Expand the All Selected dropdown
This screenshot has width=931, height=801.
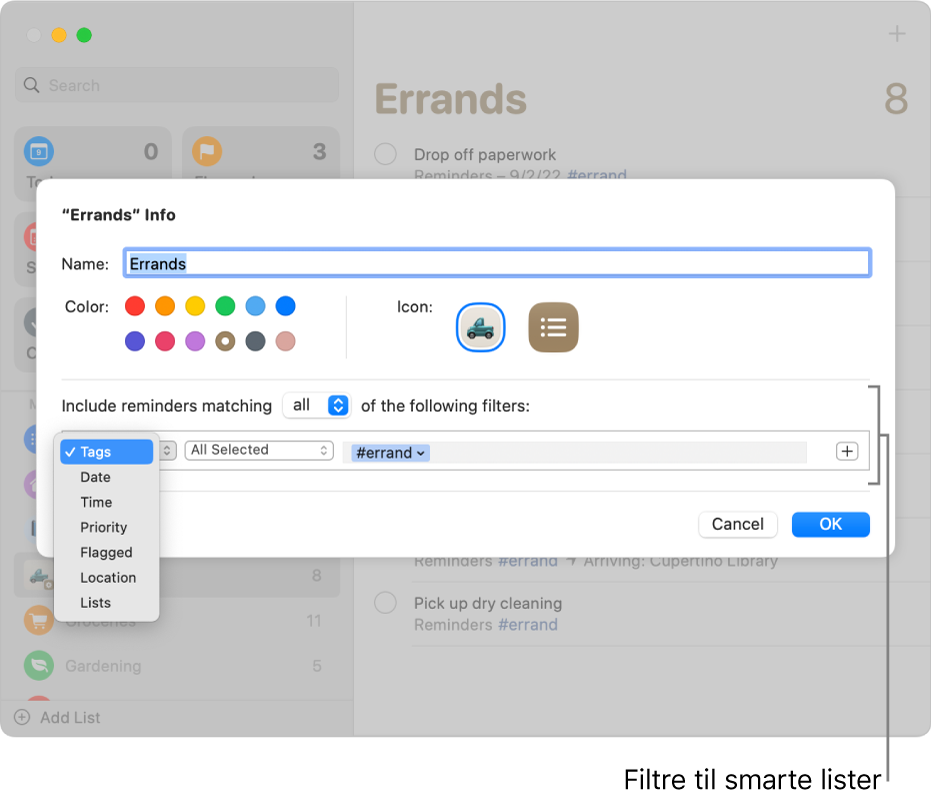pos(259,450)
